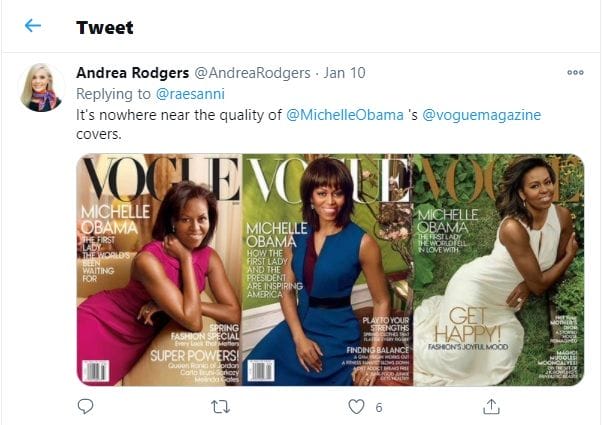Follow the @MichelleObama mention link
Screen dimensions: 602x425
click(347, 115)
